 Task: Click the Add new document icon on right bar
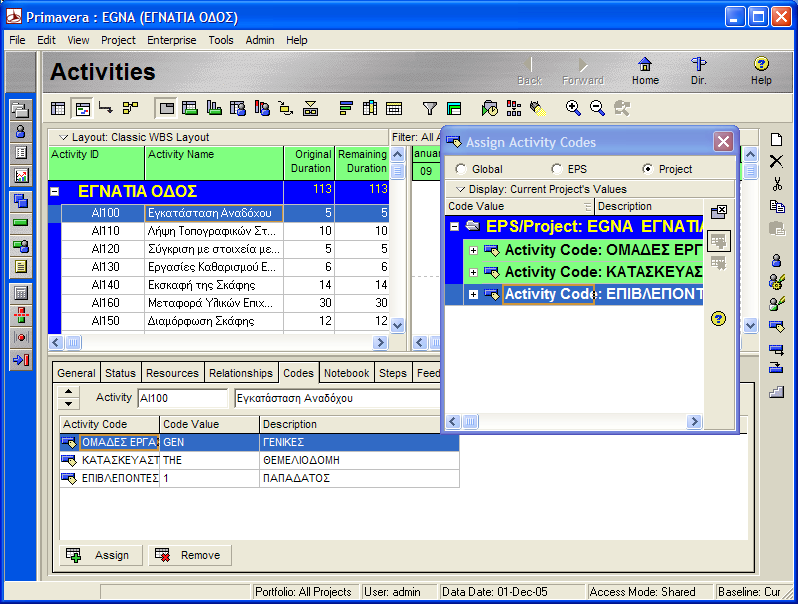pos(776,139)
